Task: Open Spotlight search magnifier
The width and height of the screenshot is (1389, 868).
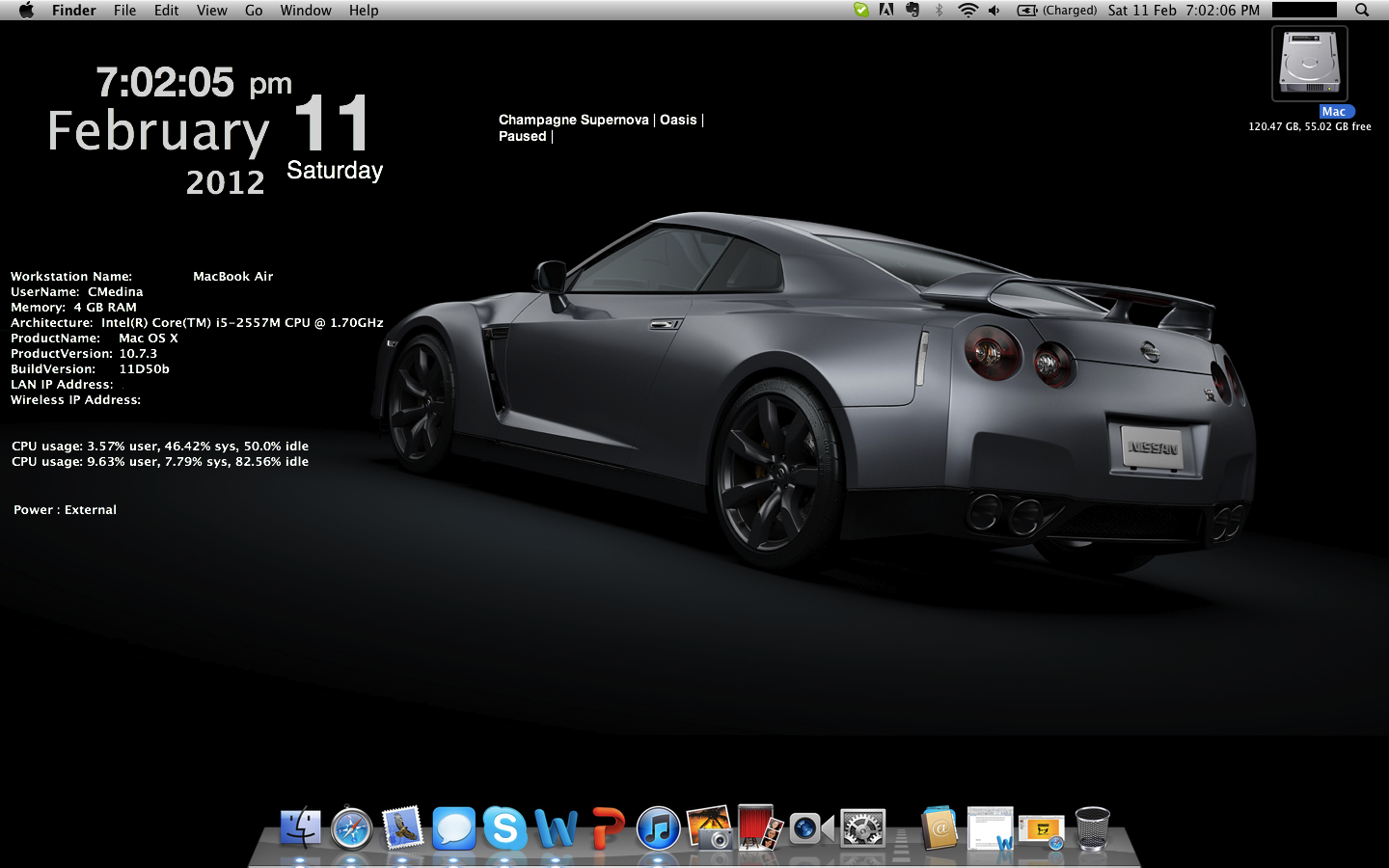Action: 1362,10
